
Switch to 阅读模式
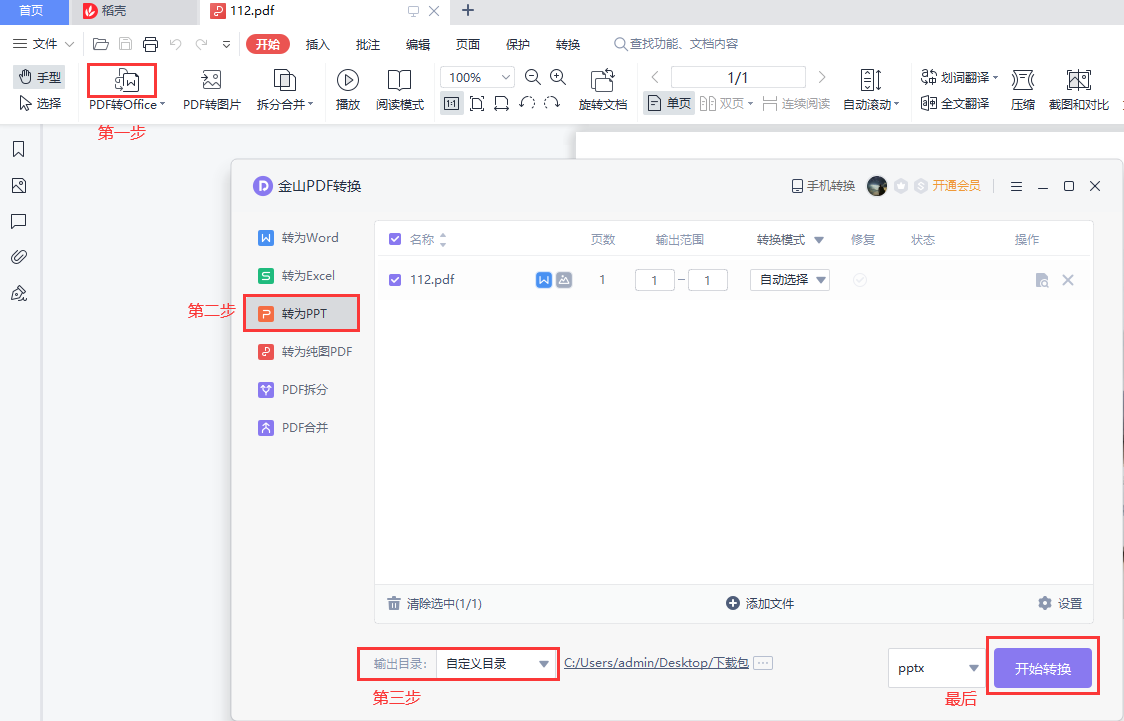tap(399, 89)
